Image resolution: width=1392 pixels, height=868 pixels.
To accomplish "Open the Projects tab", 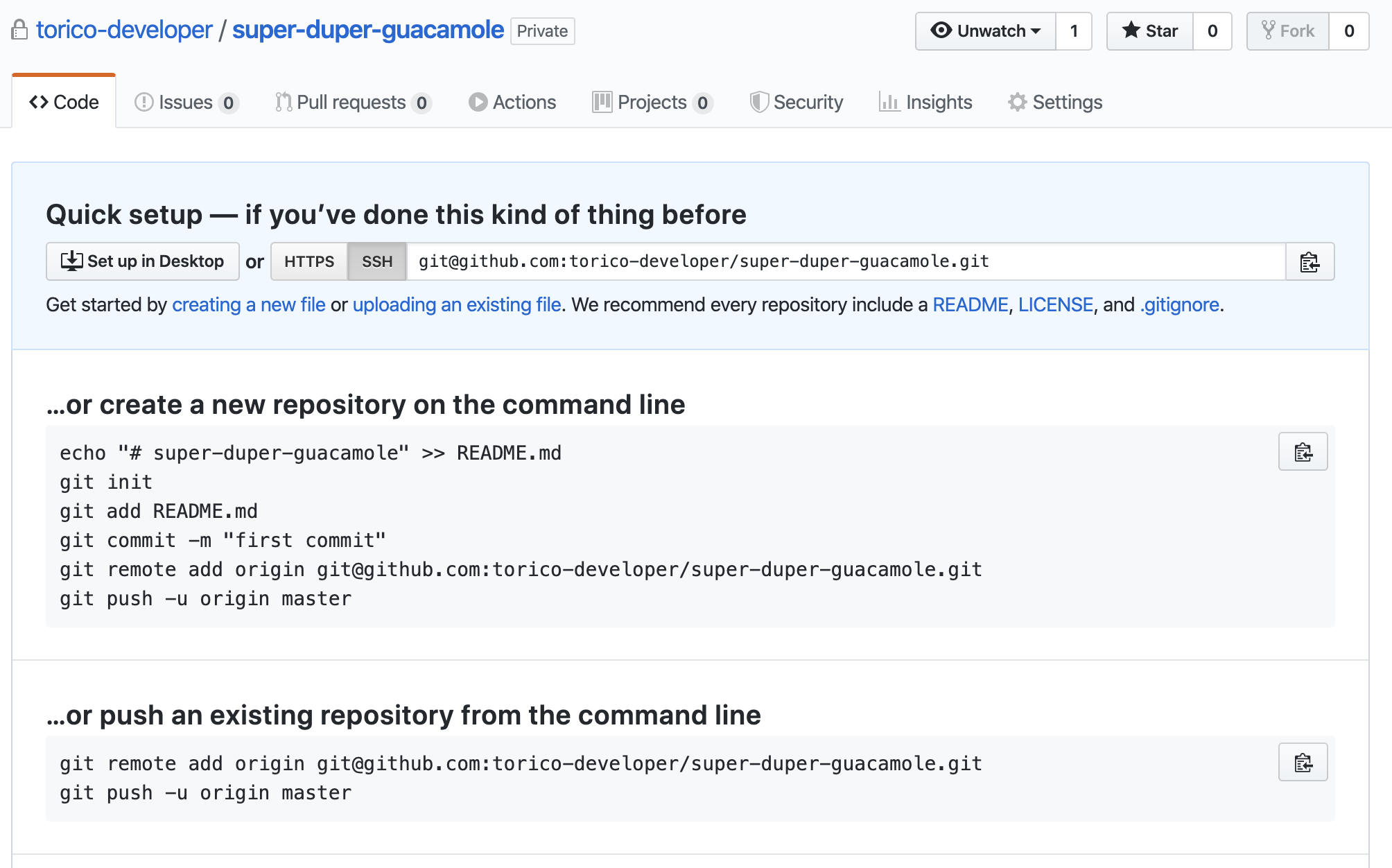I will click(x=652, y=102).
